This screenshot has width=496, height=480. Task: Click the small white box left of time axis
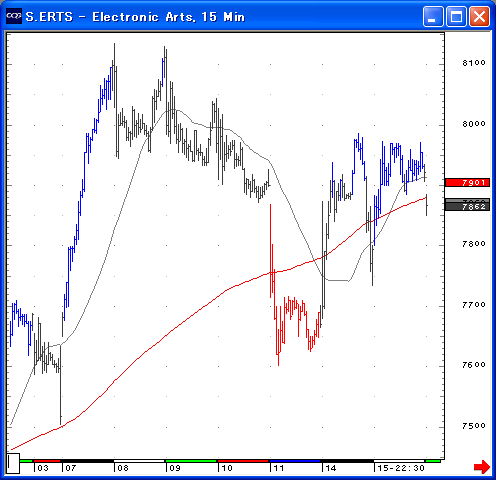click(13, 463)
